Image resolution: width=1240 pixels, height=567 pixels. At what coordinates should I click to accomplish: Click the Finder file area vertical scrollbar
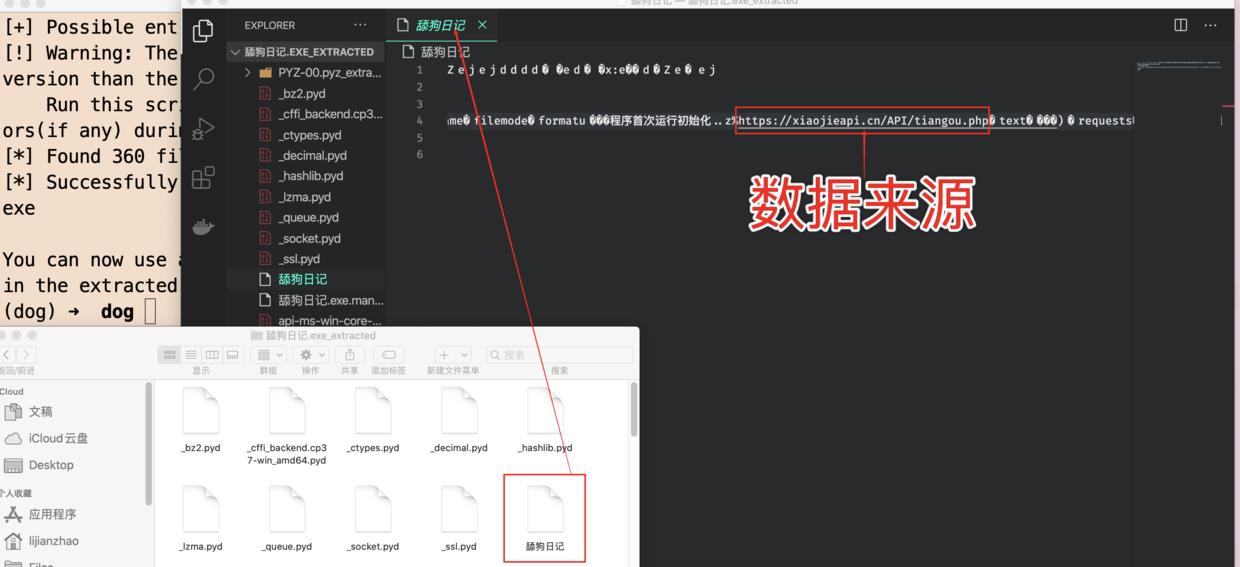[x=633, y=410]
